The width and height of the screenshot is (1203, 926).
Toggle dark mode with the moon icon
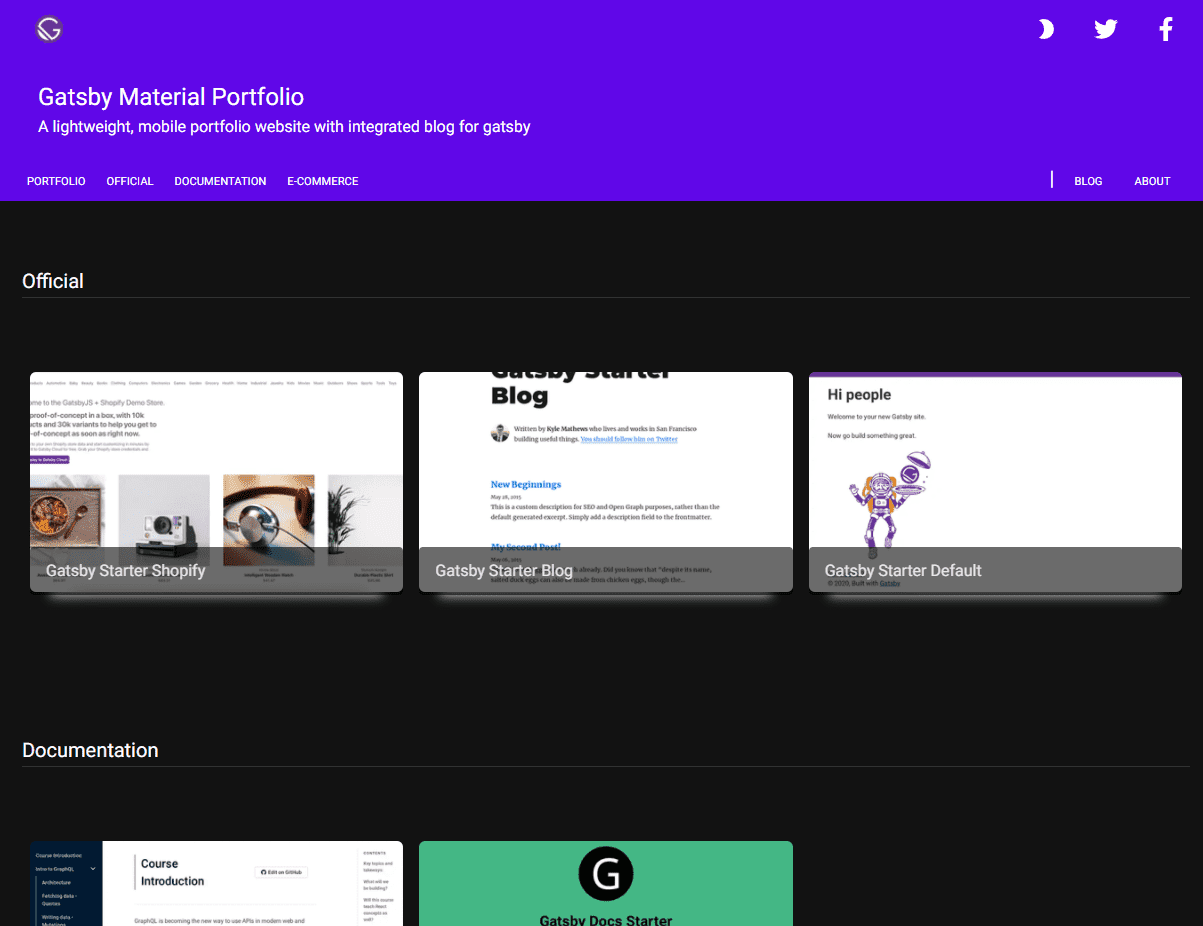coord(1046,29)
